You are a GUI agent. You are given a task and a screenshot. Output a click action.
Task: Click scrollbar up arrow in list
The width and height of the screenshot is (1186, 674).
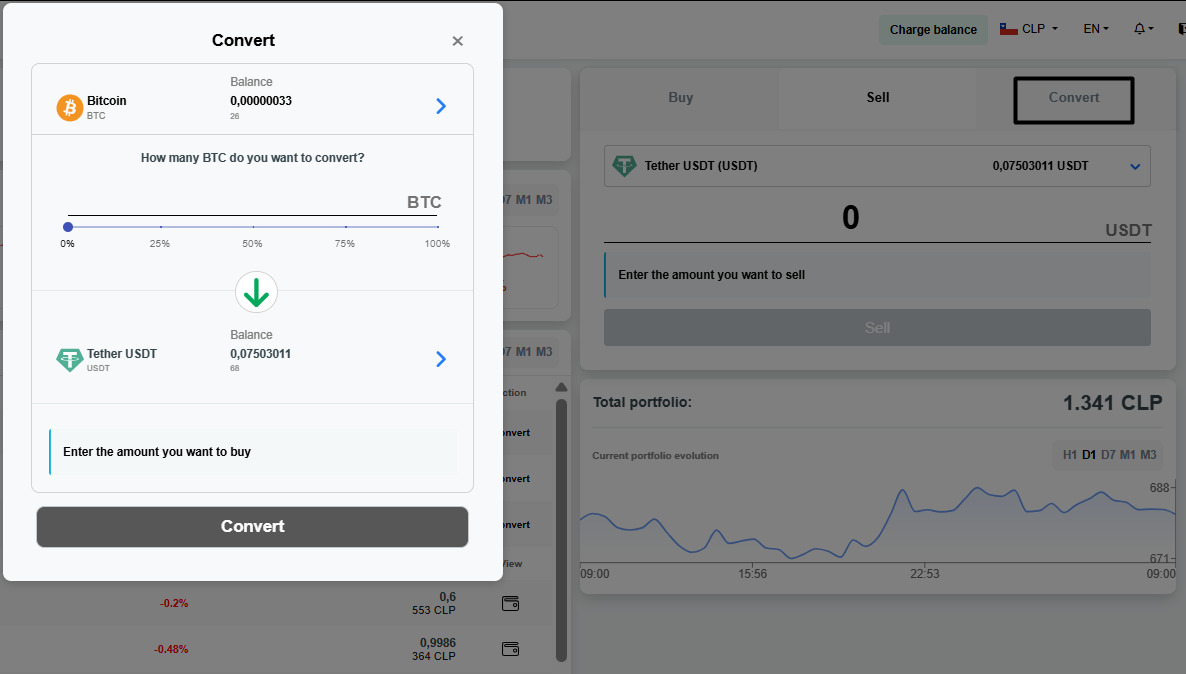point(561,387)
